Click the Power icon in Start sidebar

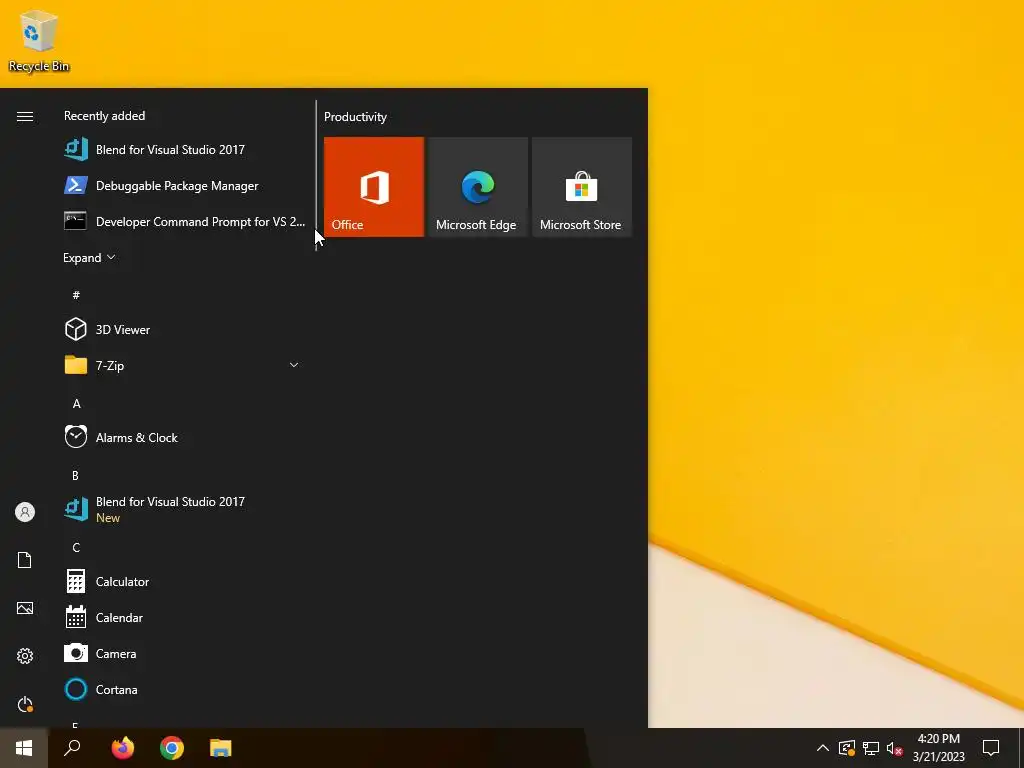25,704
